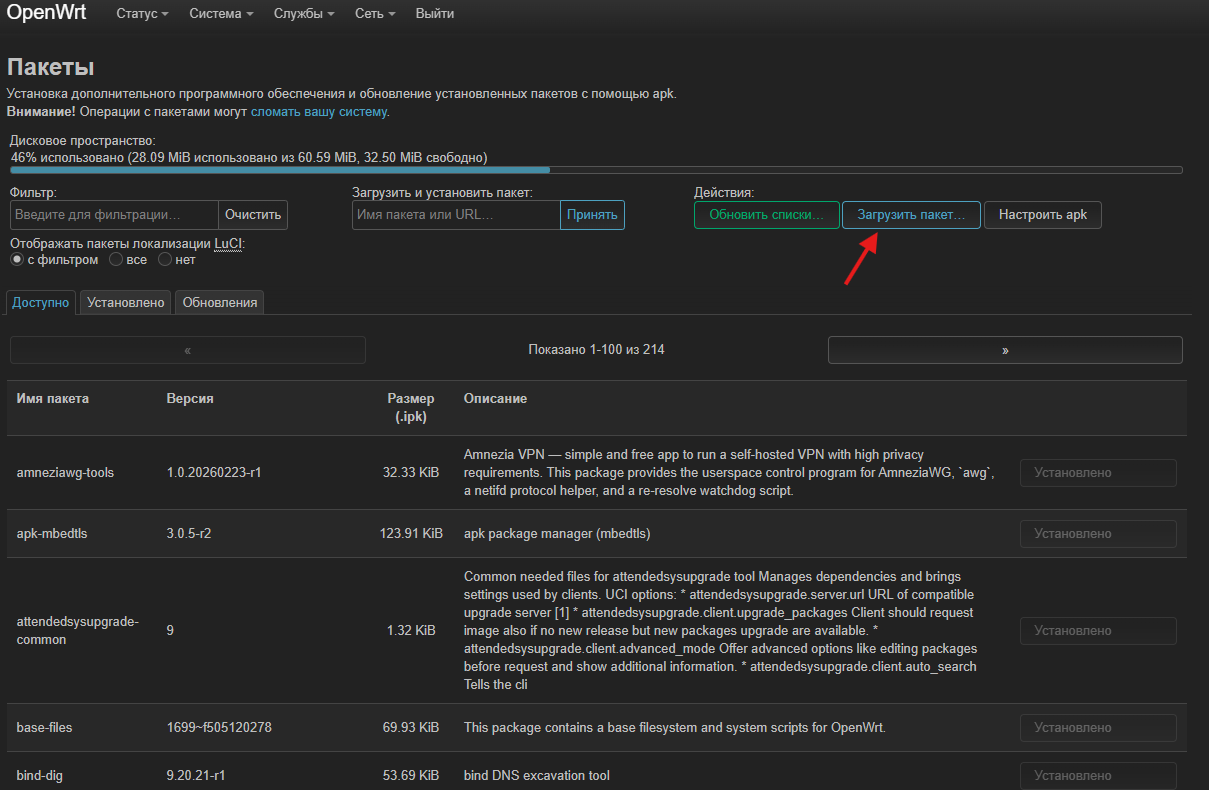Image resolution: width=1209 pixels, height=790 pixels.
Task: Click the previous page « button
Action: 188,350
